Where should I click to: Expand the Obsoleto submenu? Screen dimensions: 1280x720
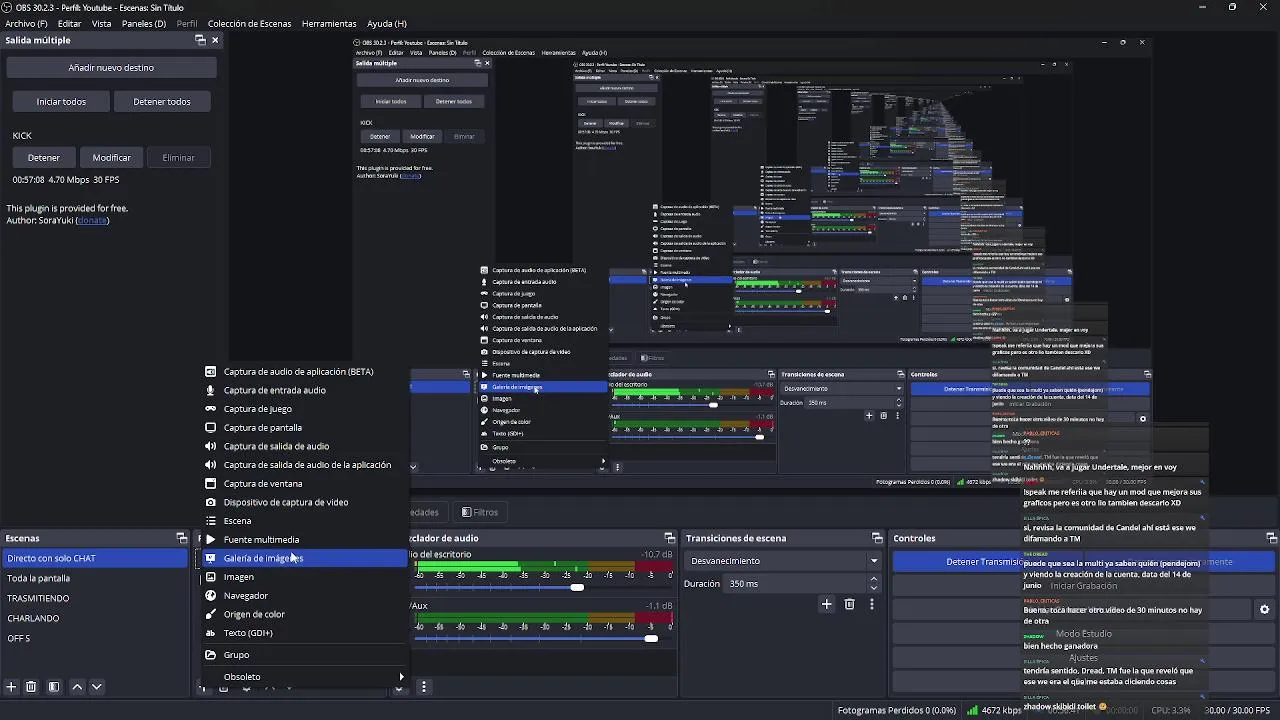[x=304, y=677]
